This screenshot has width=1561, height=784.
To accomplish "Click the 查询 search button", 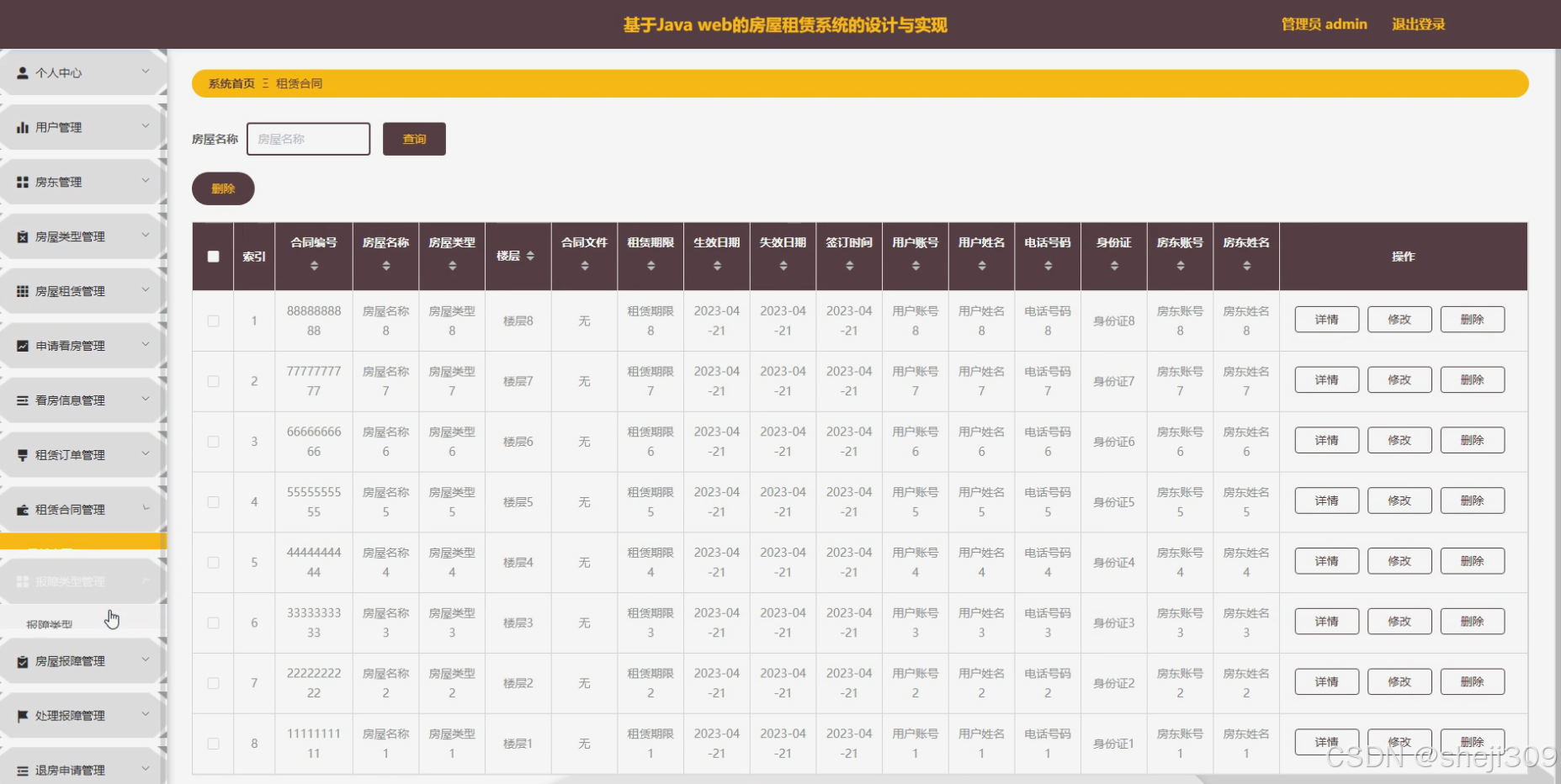I will (x=414, y=139).
